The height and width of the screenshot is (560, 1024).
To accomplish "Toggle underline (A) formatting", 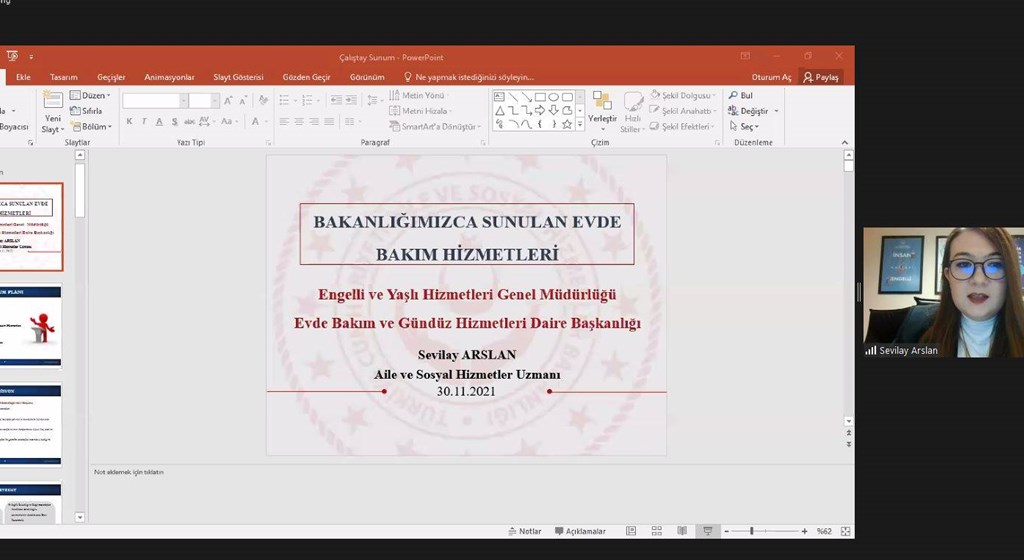I will coord(159,121).
